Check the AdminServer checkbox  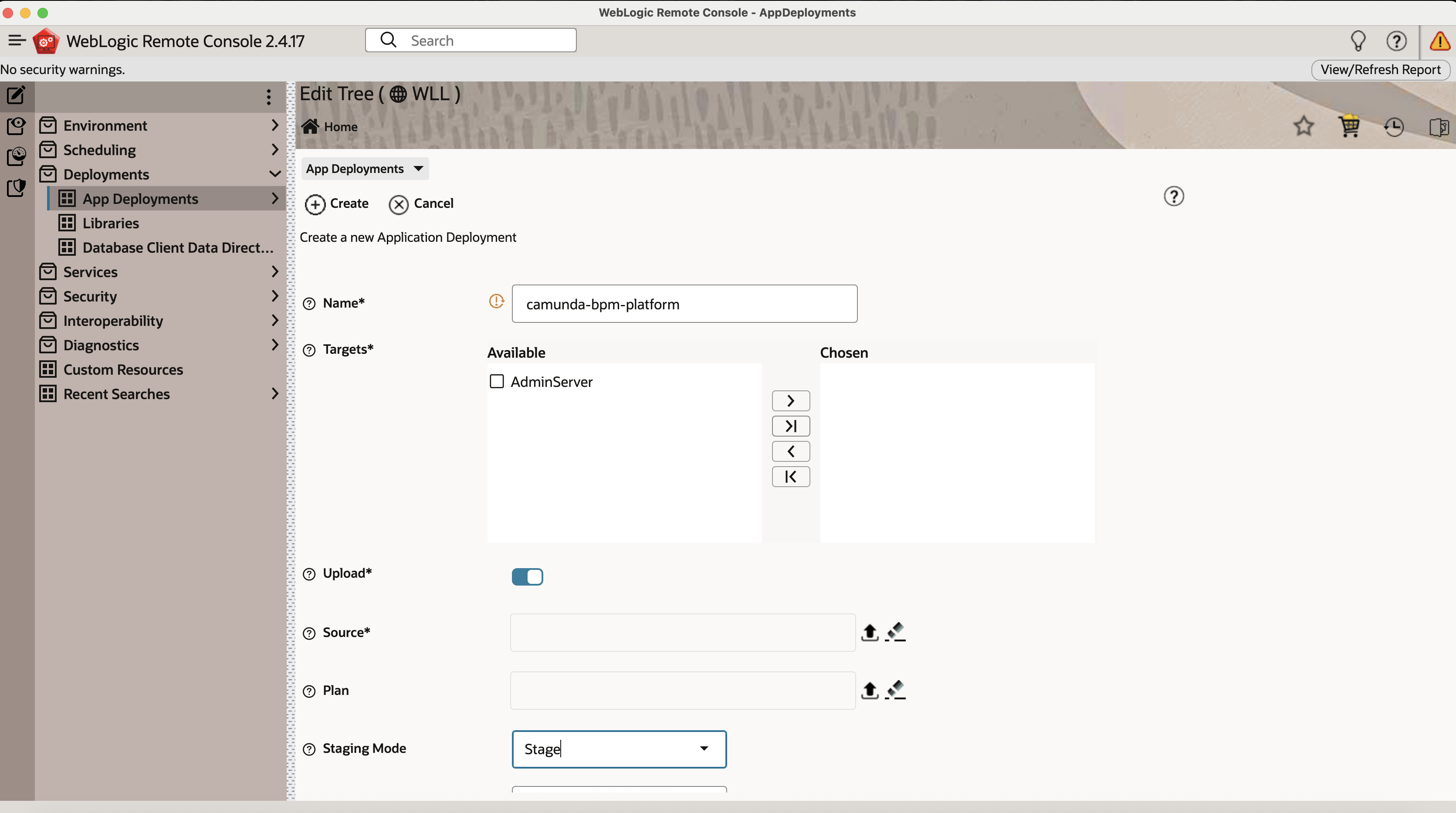pos(496,382)
